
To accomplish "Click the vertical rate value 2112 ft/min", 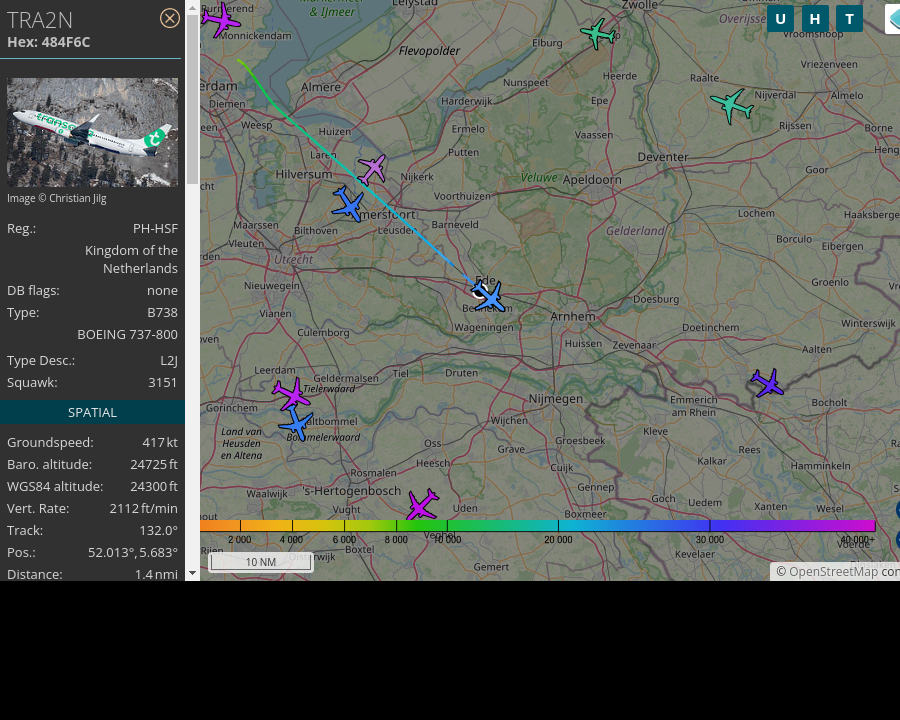I will [x=143, y=509].
